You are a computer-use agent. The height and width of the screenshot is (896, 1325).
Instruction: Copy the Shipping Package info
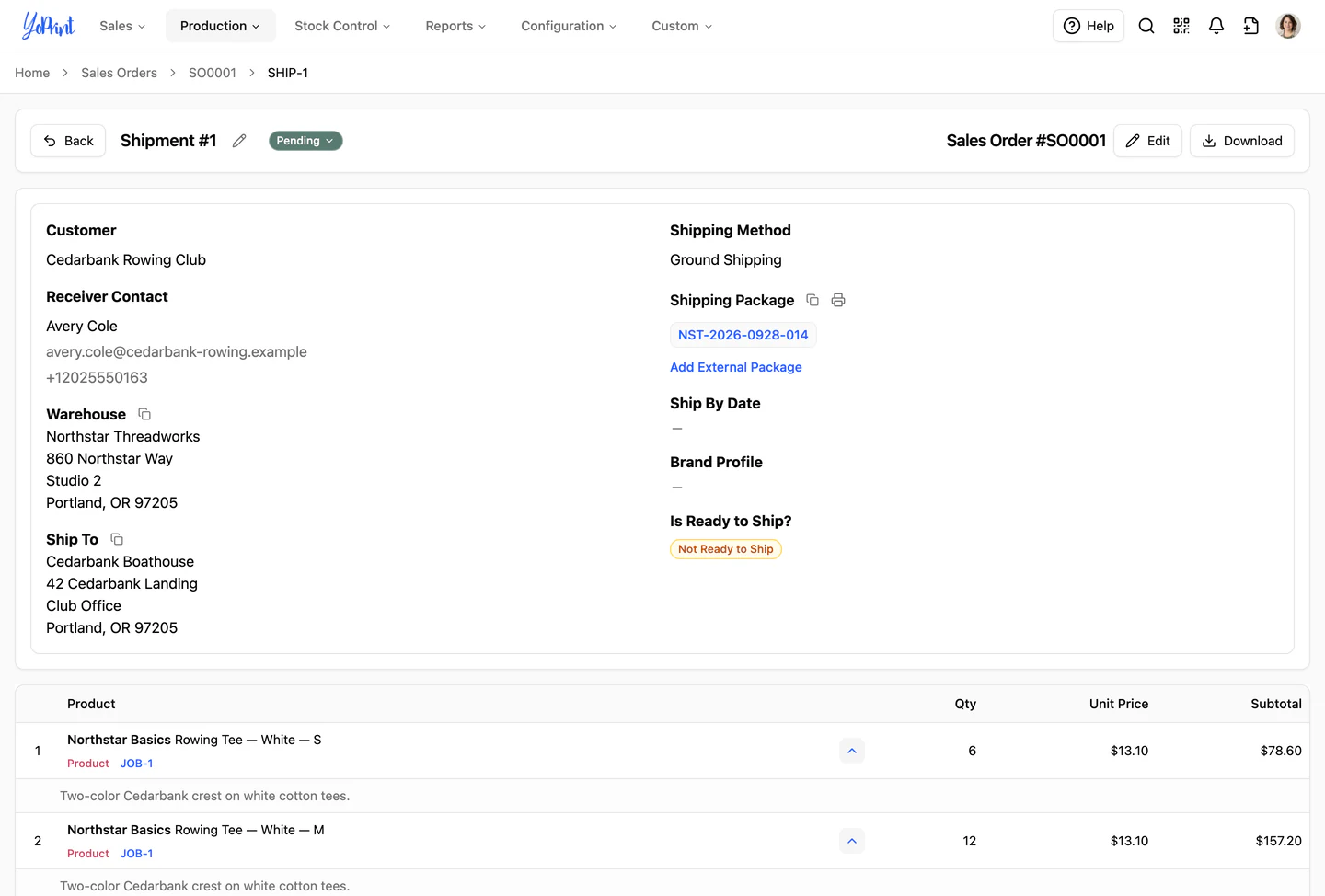[x=812, y=300]
